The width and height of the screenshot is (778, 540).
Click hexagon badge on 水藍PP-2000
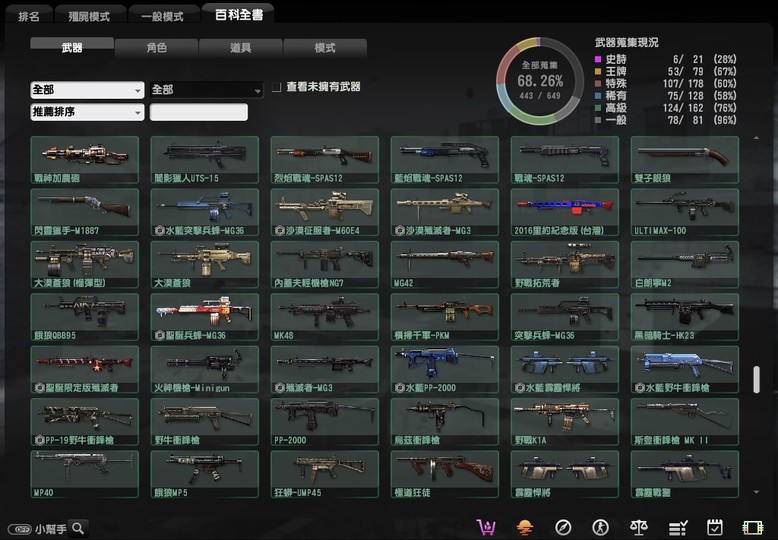pyautogui.click(x=399, y=388)
